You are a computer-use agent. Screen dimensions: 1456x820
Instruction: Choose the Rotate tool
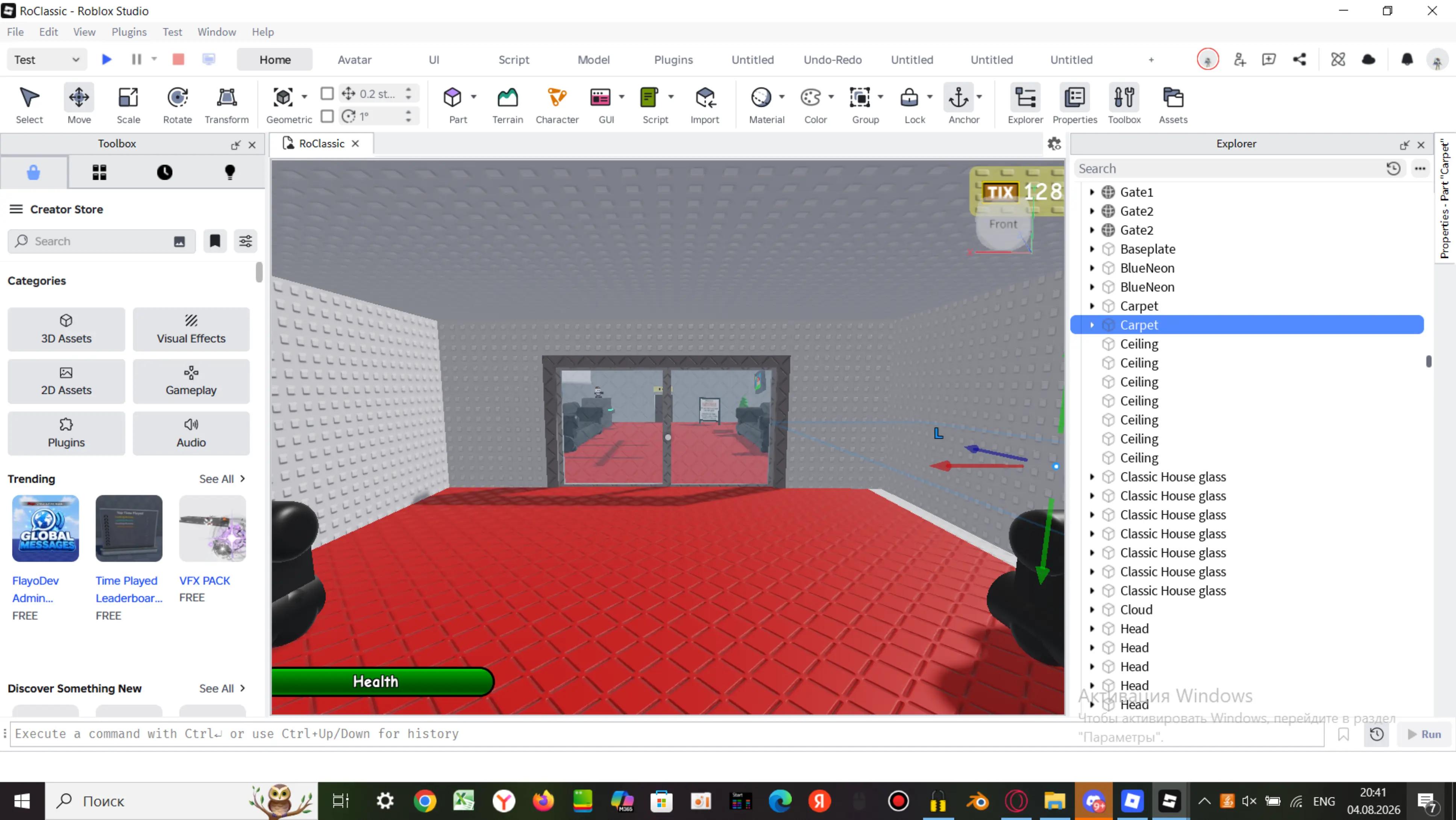pos(177,104)
